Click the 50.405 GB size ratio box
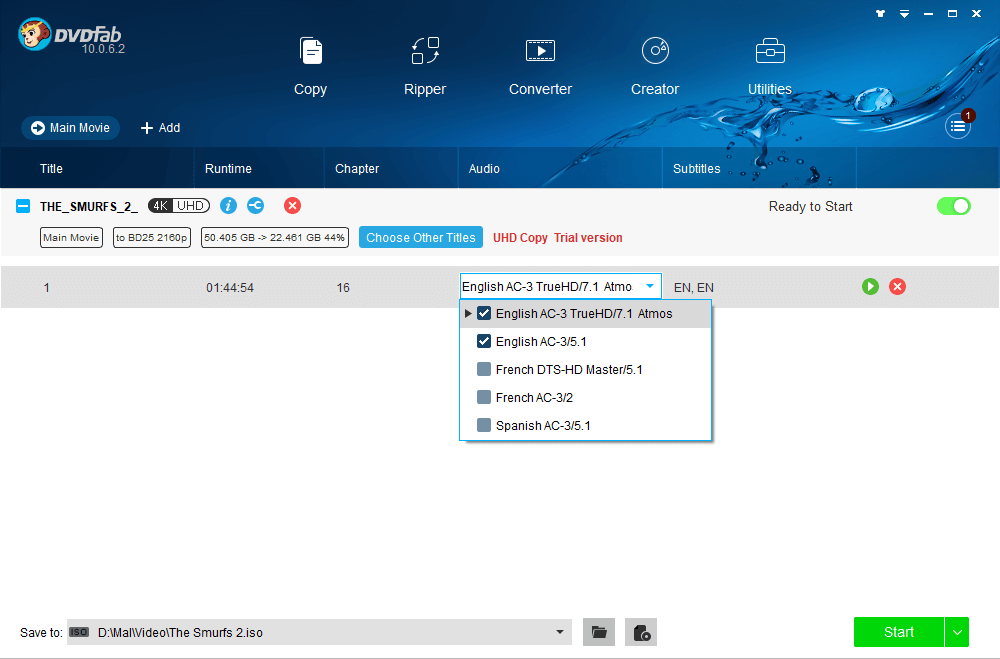This screenshot has width=1000, height=659. click(275, 237)
